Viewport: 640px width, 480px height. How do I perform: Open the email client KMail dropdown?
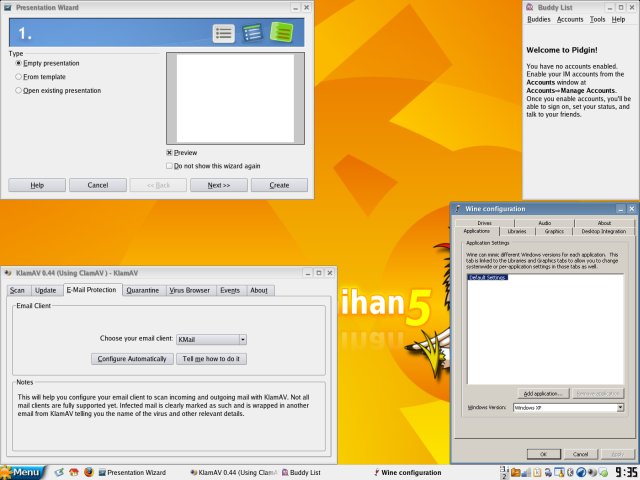(x=211, y=339)
